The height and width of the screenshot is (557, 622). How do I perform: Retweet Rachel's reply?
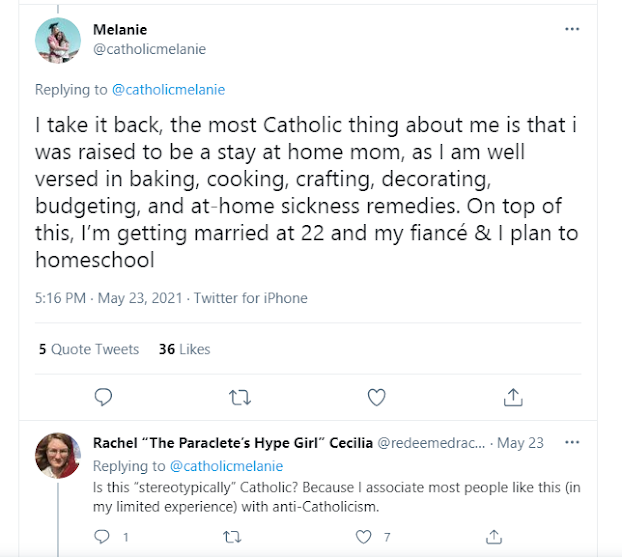[x=232, y=537]
